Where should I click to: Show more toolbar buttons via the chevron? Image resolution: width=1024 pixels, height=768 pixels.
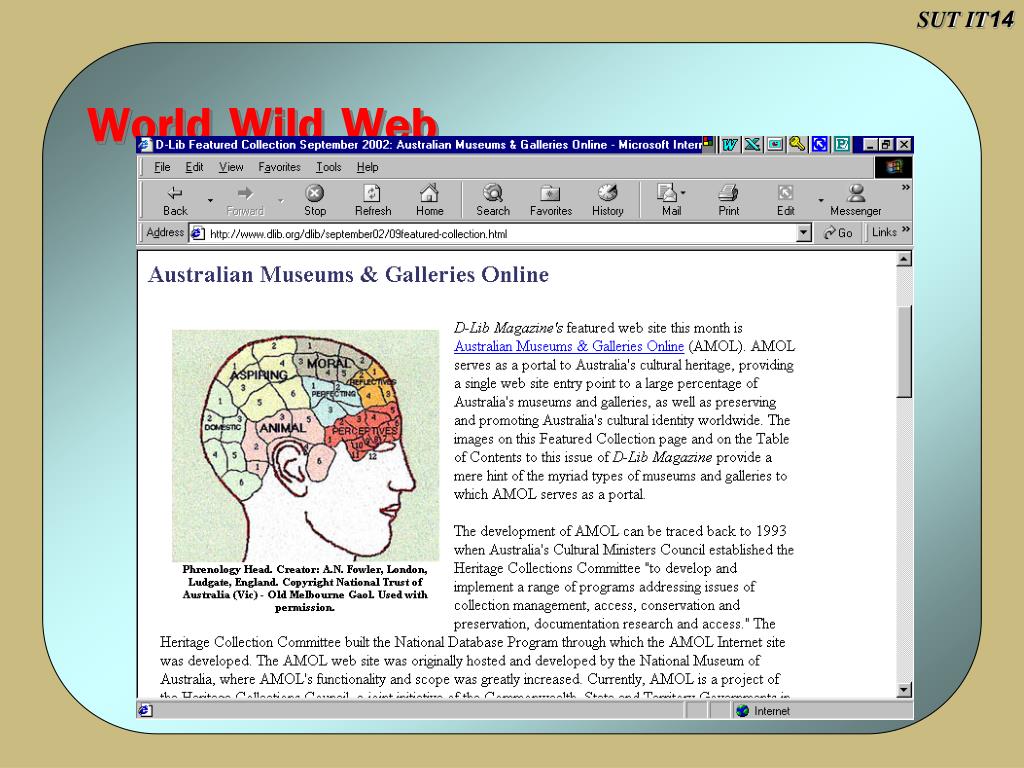[905, 187]
